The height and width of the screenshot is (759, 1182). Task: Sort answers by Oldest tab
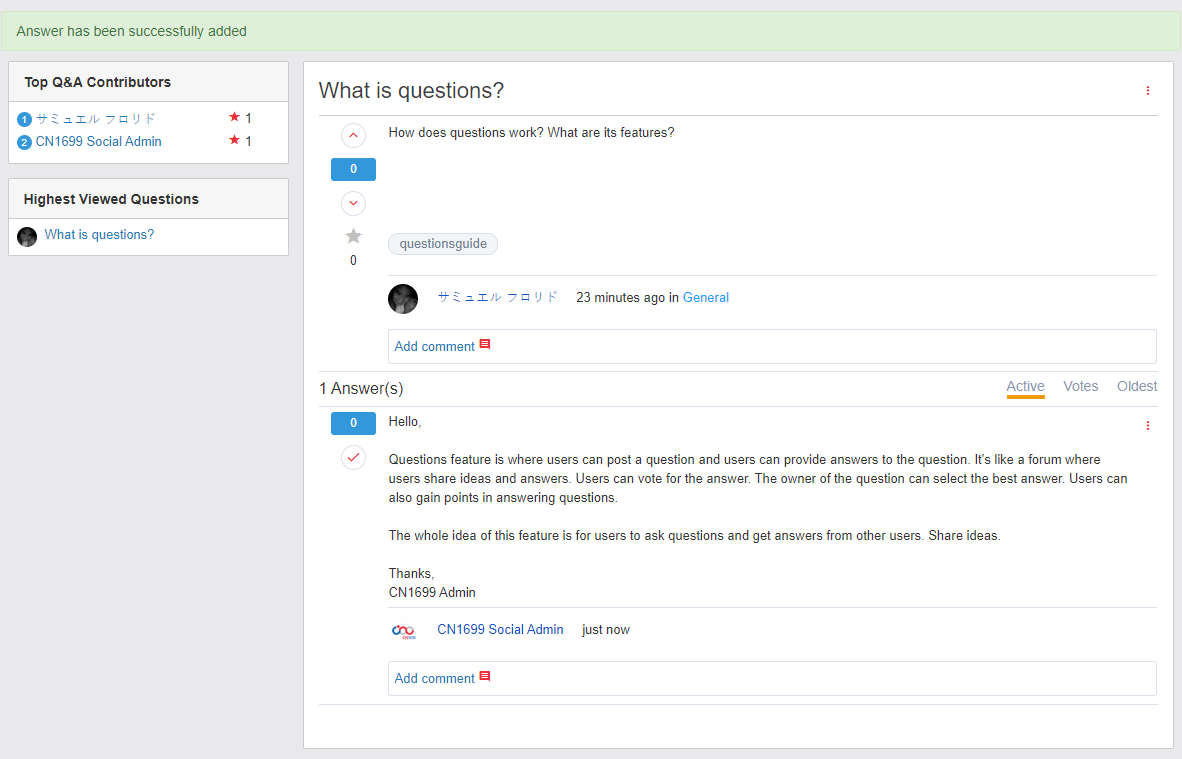[1137, 387]
